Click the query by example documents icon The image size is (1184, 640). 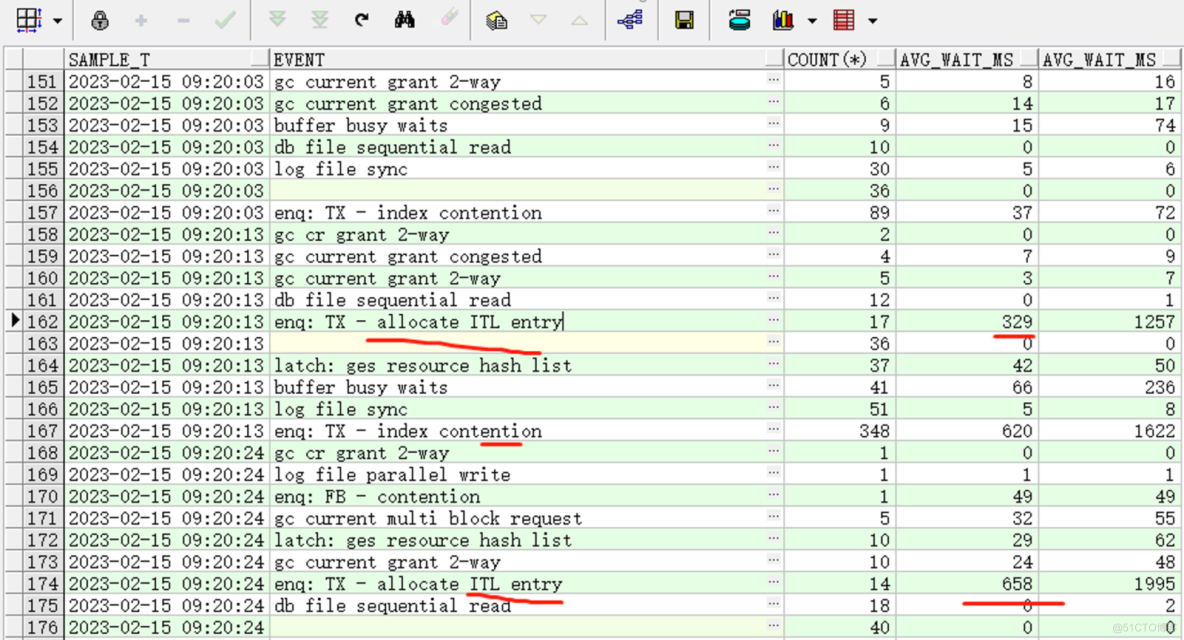point(496,20)
